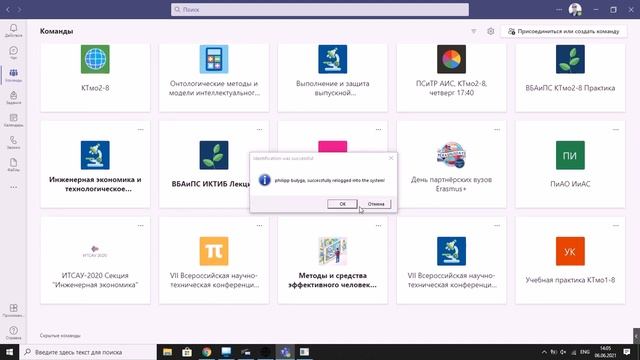Open the Activity bell in the sidebar
The width and height of the screenshot is (640, 360).
click(13, 30)
